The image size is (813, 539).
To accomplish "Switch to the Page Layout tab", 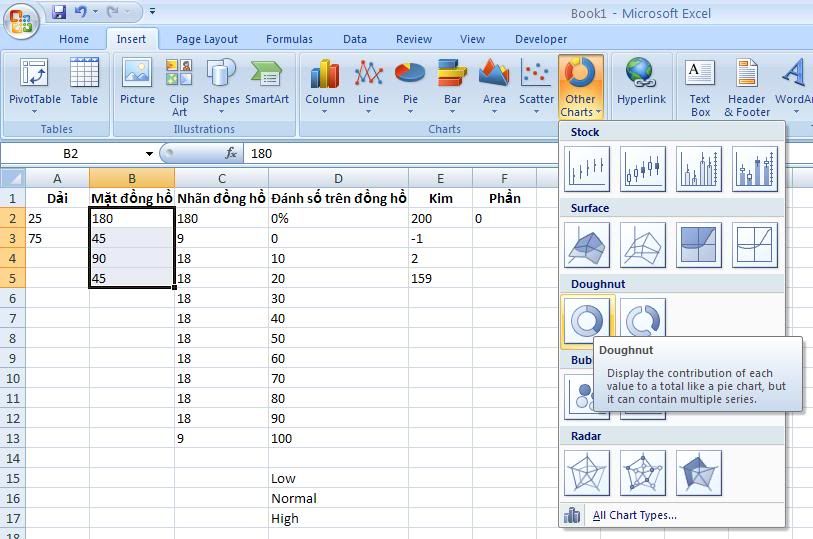I will 207,39.
